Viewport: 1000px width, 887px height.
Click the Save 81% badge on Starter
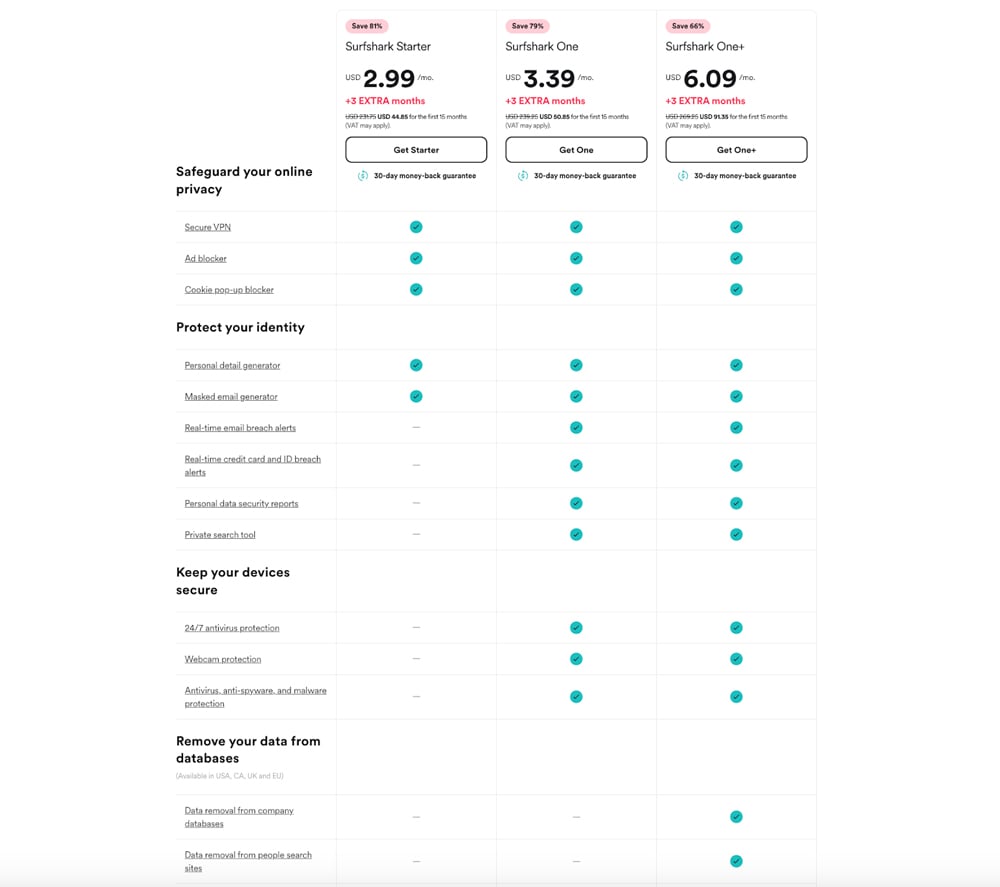point(367,26)
